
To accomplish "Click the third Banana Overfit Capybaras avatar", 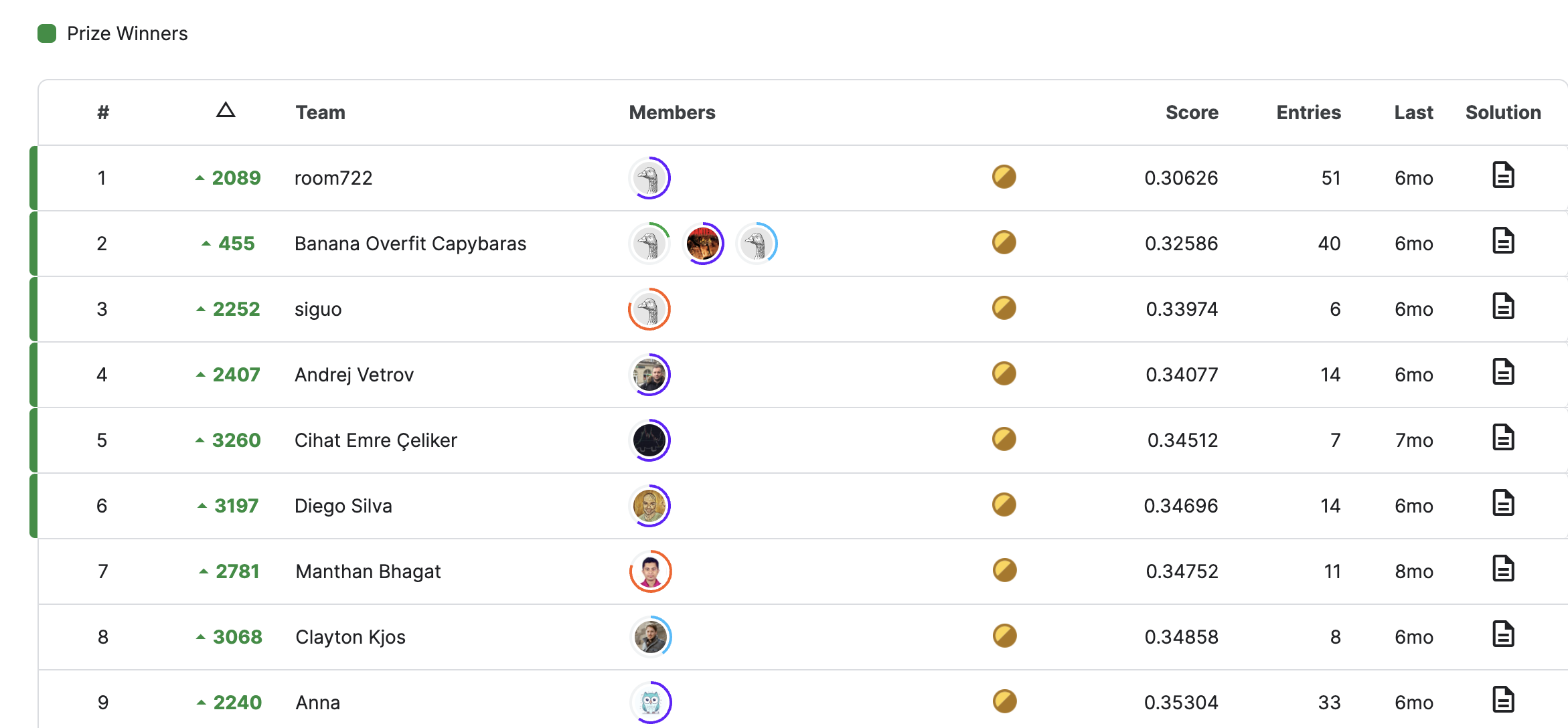I will pos(757,244).
